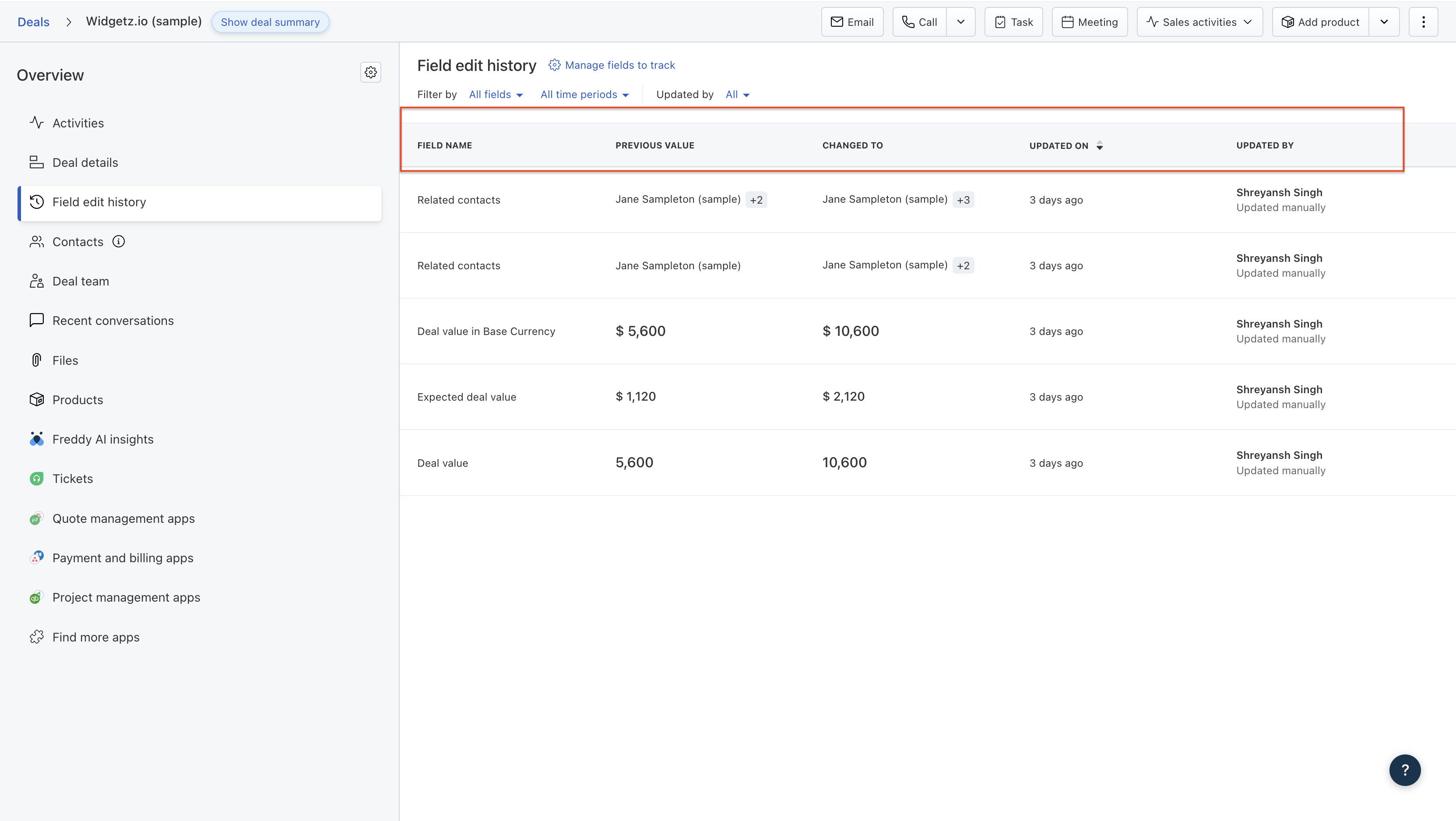This screenshot has width=1456, height=821.
Task: Click the Overview settings gear icon
Action: pos(370,72)
